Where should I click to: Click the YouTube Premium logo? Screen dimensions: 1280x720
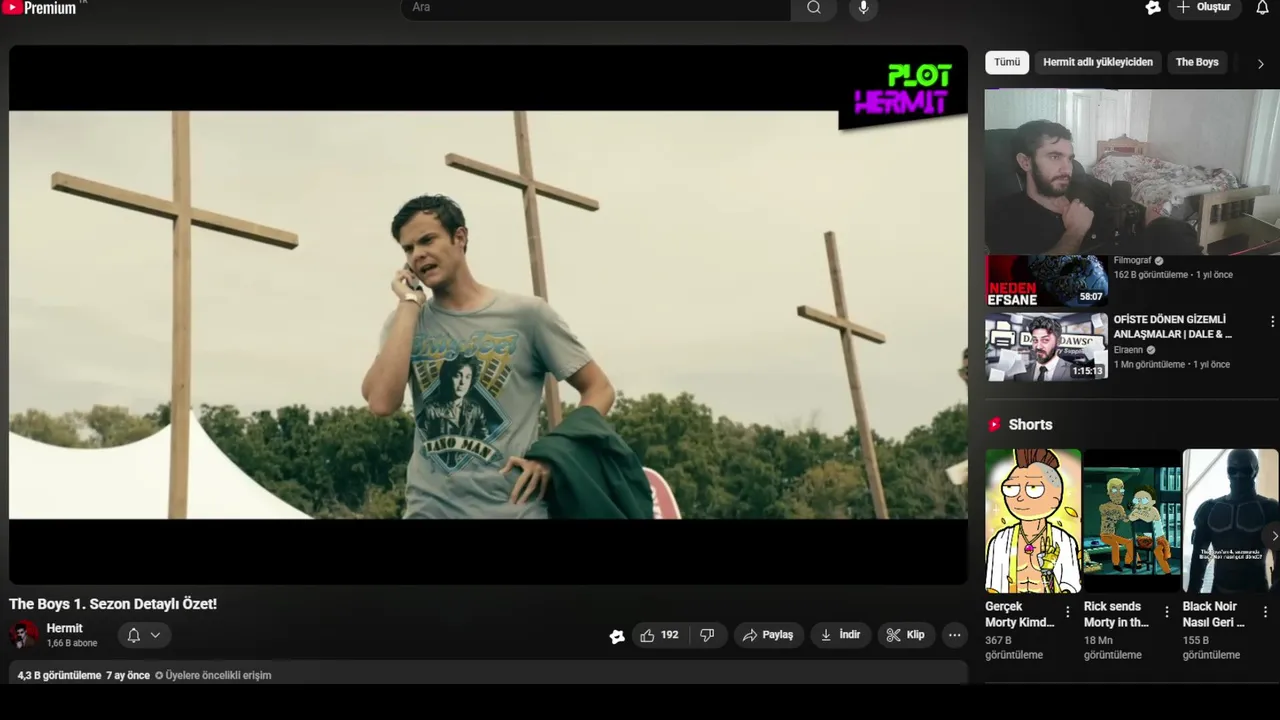click(40, 8)
